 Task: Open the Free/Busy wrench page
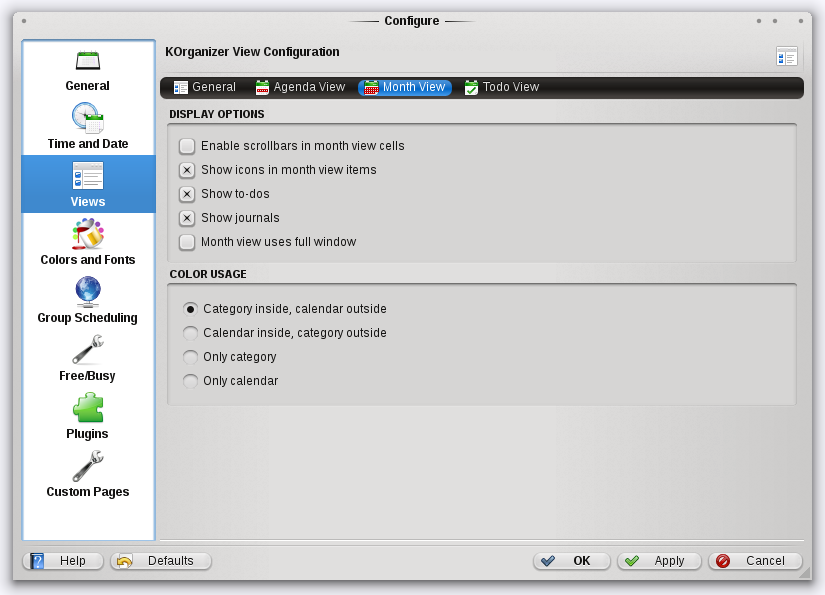click(x=88, y=358)
